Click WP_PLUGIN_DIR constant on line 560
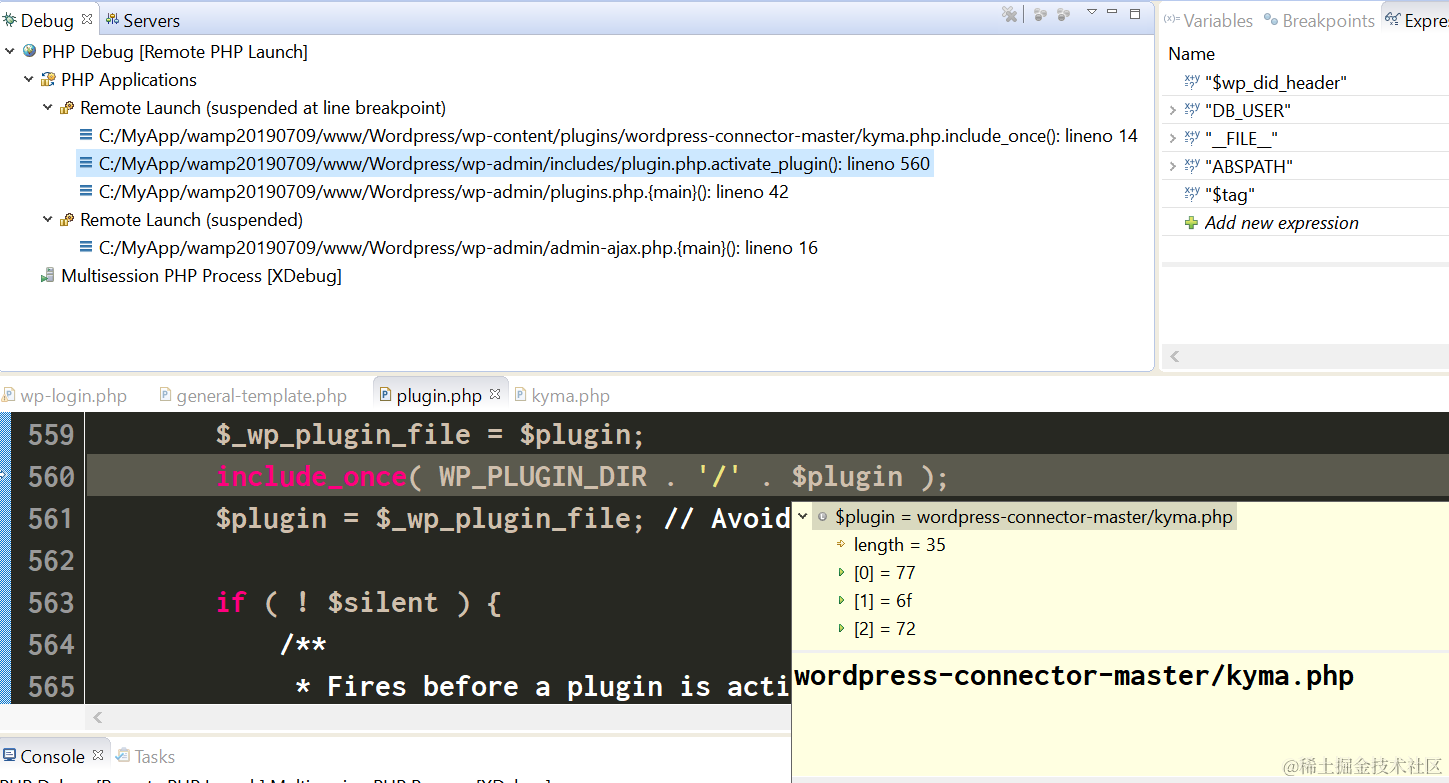This screenshot has width=1449, height=783. [x=543, y=477]
